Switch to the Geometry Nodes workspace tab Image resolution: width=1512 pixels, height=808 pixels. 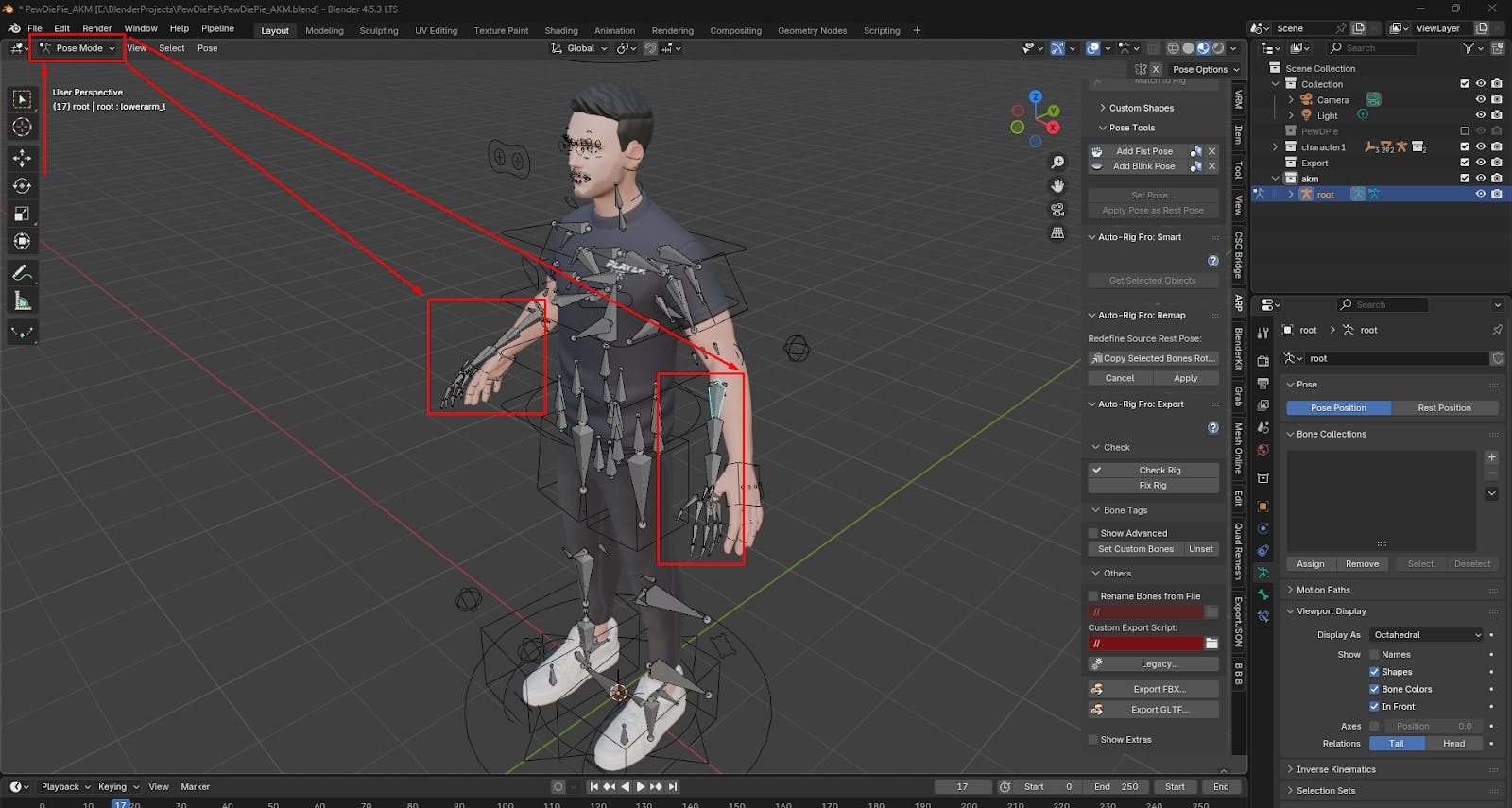(x=812, y=30)
